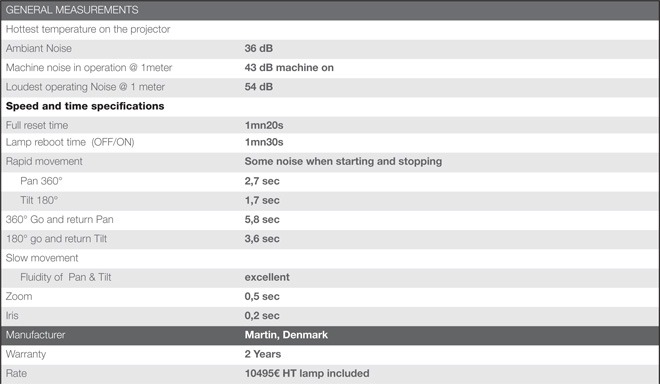Select the Ambiant Noise row label

coord(39,48)
